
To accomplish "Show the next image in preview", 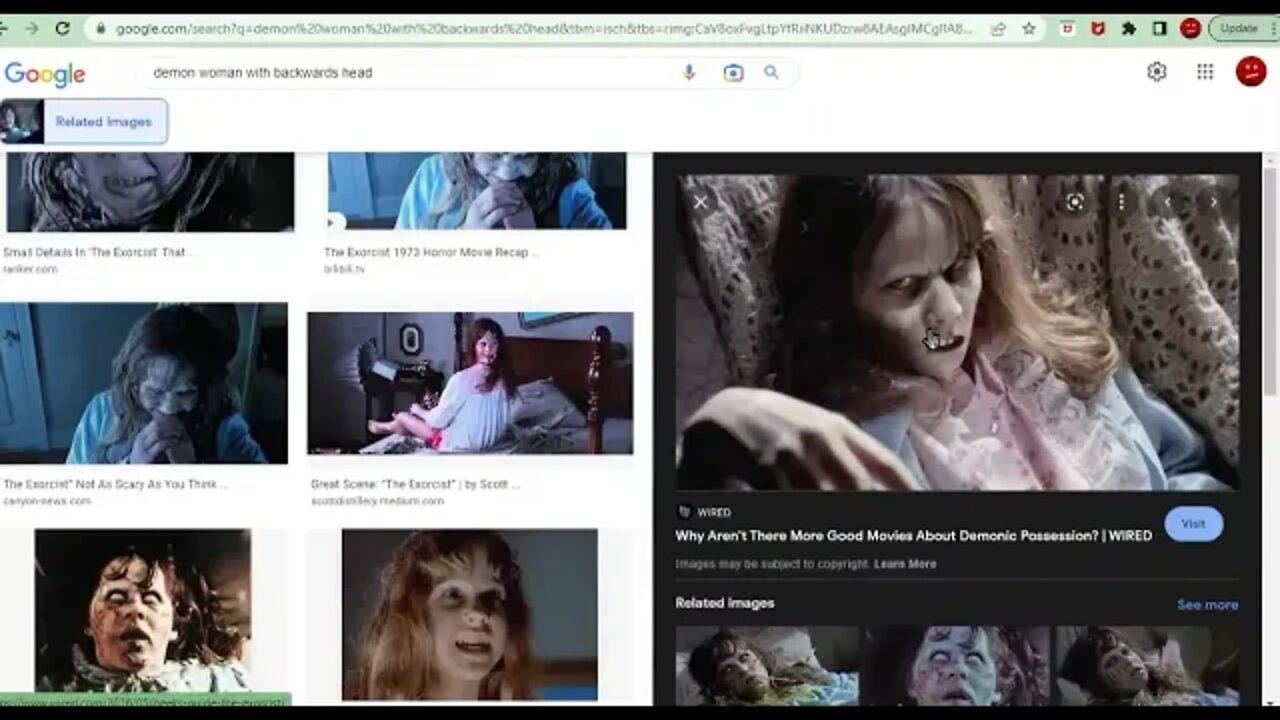I will tap(1213, 202).
